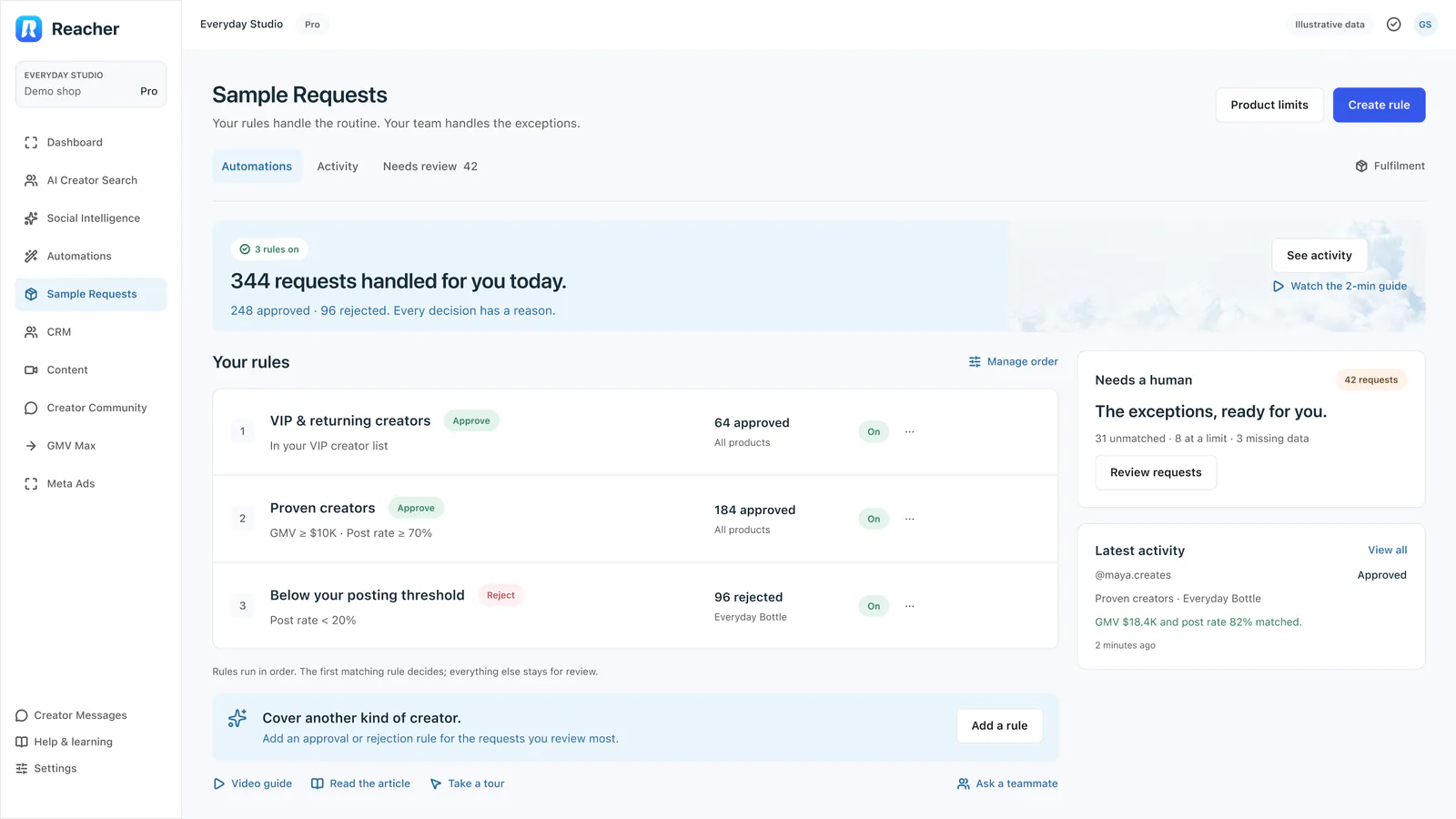Image resolution: width=1456 pixels, height=819 pixels.
Task: Select Sample Requests in the sidebar
Action: click(91, 294)
